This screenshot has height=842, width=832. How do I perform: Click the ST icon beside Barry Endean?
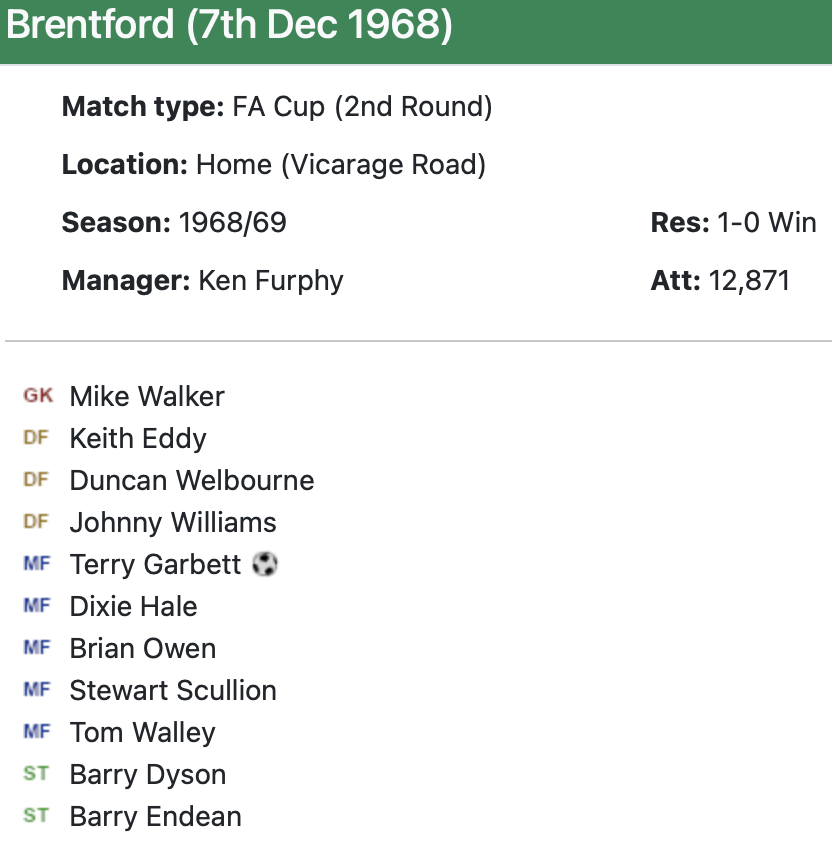(36, 816)
